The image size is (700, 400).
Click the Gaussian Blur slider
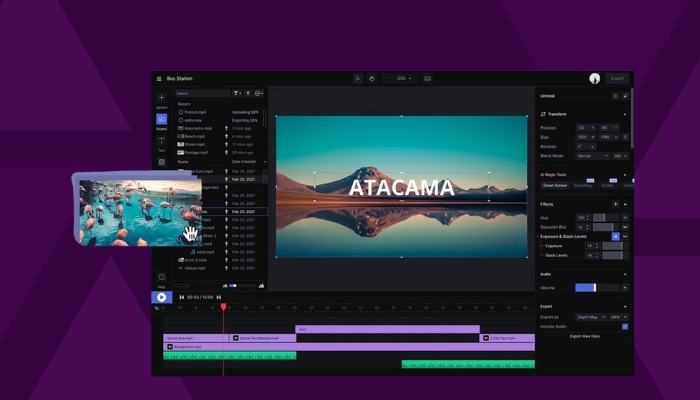pyautogui.click(x=606, y=227)
